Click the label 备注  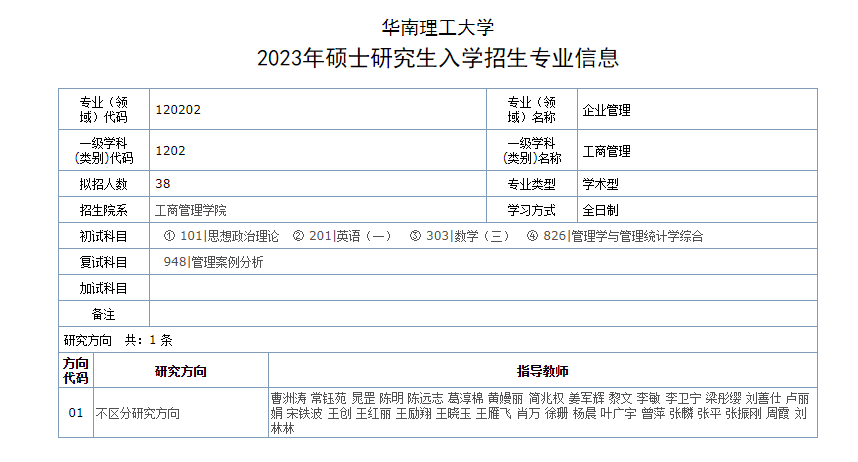coord(103,314)
